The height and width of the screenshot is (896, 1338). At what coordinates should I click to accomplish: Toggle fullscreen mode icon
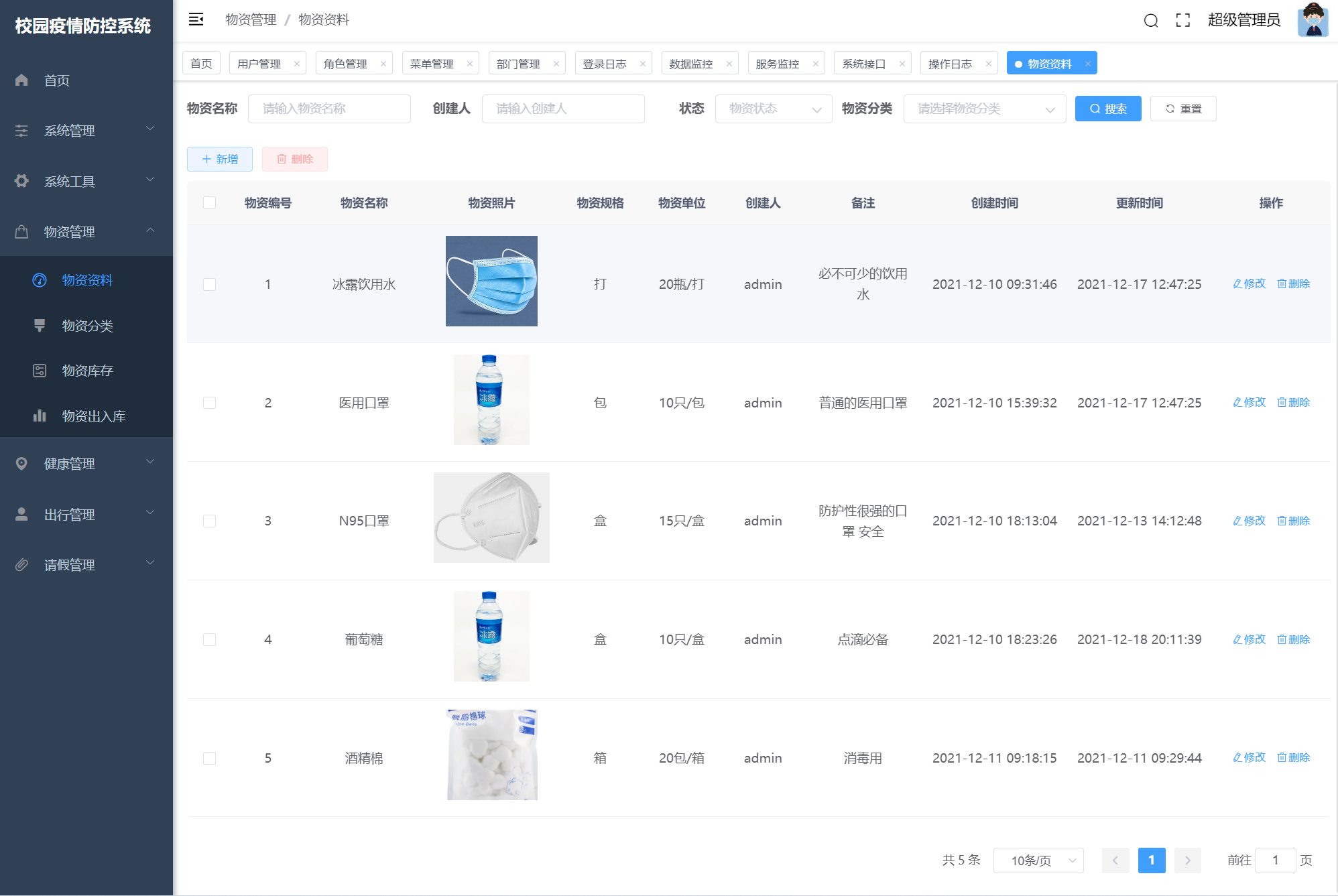click(1182, 21)
